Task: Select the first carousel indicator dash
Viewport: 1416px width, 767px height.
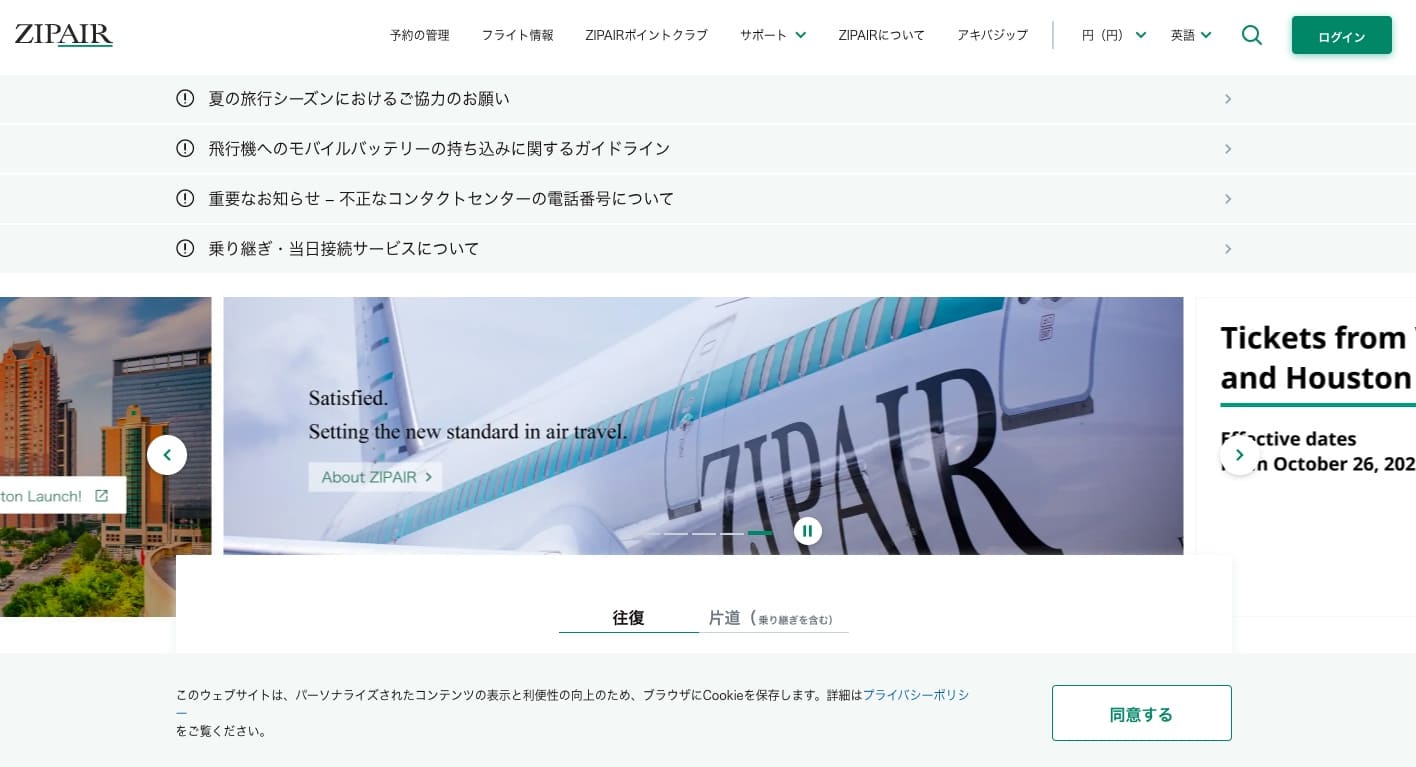Action: coord(648,533)
